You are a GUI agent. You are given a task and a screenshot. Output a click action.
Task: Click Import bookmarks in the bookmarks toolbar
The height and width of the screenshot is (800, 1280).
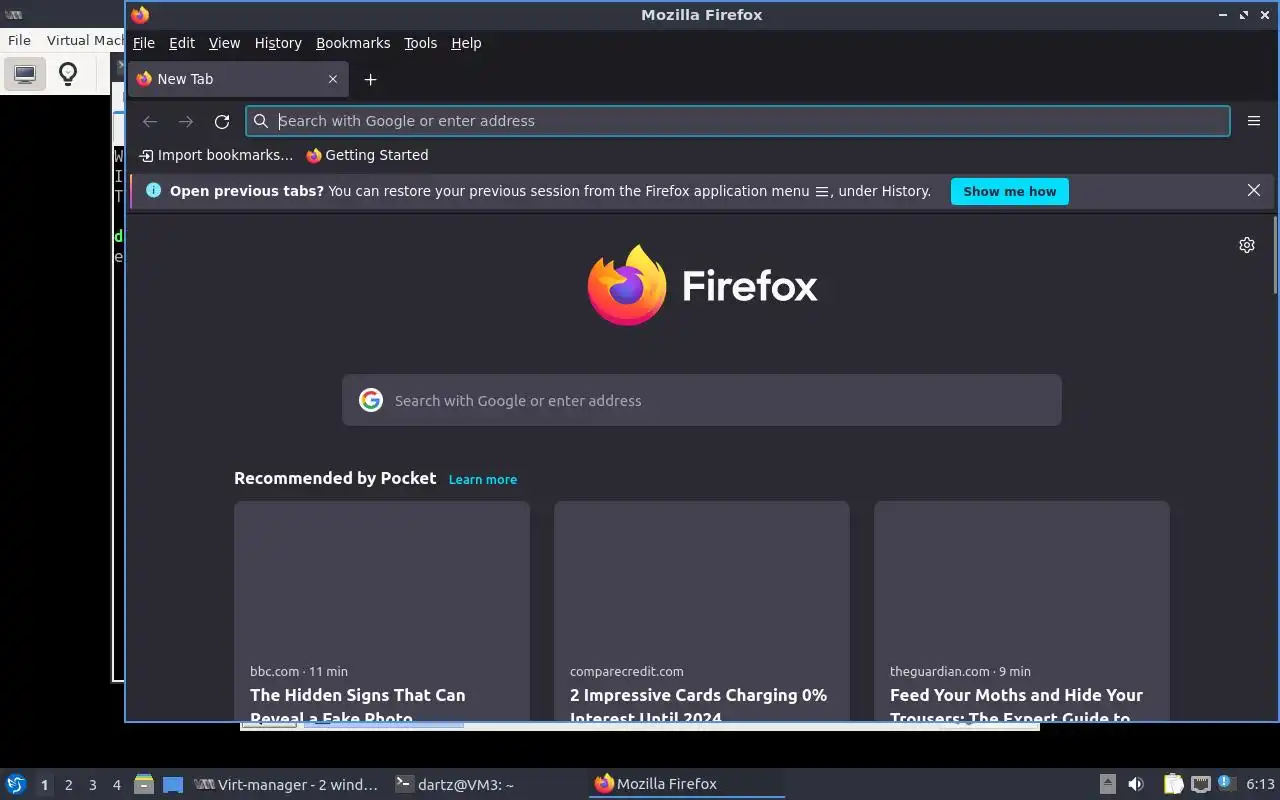click(x=216, y=155)
